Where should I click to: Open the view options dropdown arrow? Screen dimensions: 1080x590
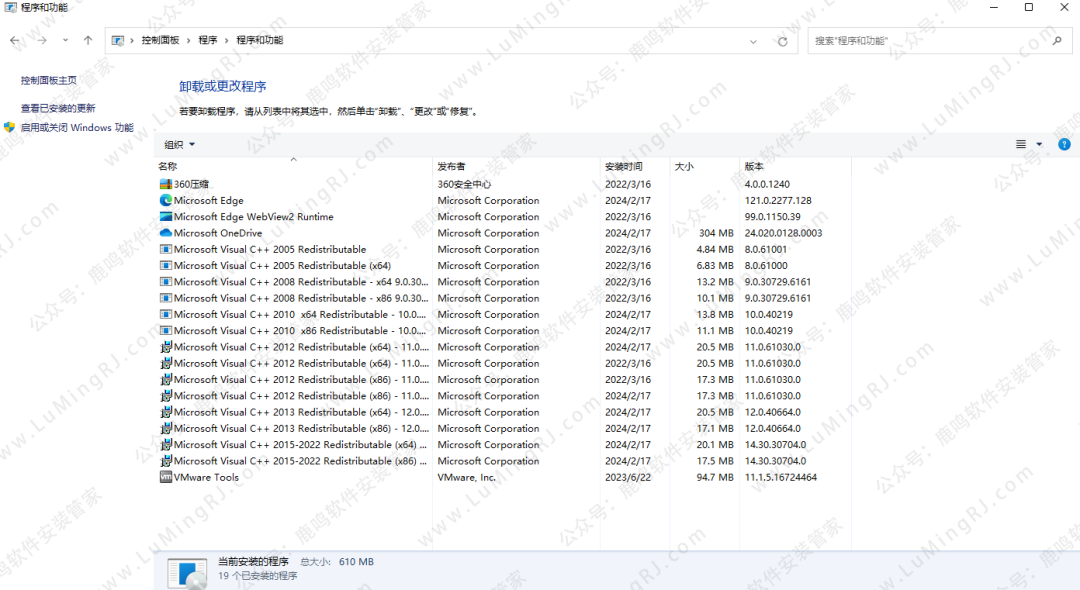coord(1039,144)
